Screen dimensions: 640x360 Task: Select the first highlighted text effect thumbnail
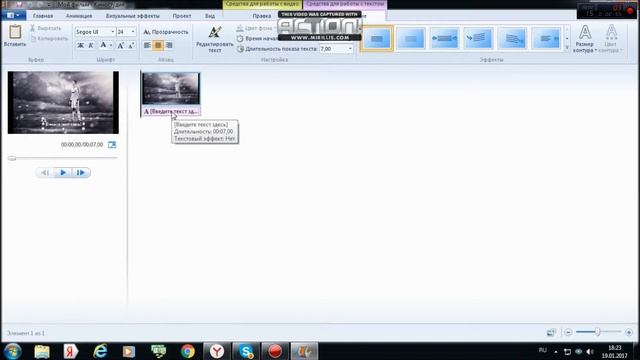[x=377, y=38]
